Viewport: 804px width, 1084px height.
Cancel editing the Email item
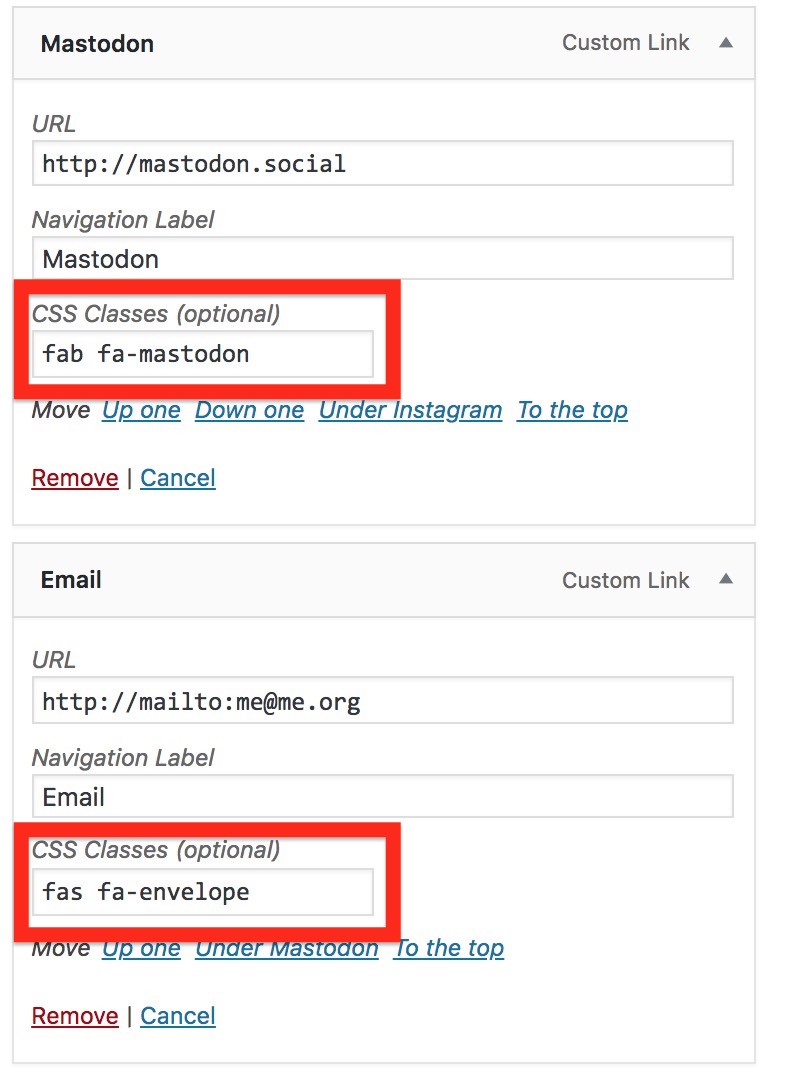pyautogui.click(x=178, y=1016)
